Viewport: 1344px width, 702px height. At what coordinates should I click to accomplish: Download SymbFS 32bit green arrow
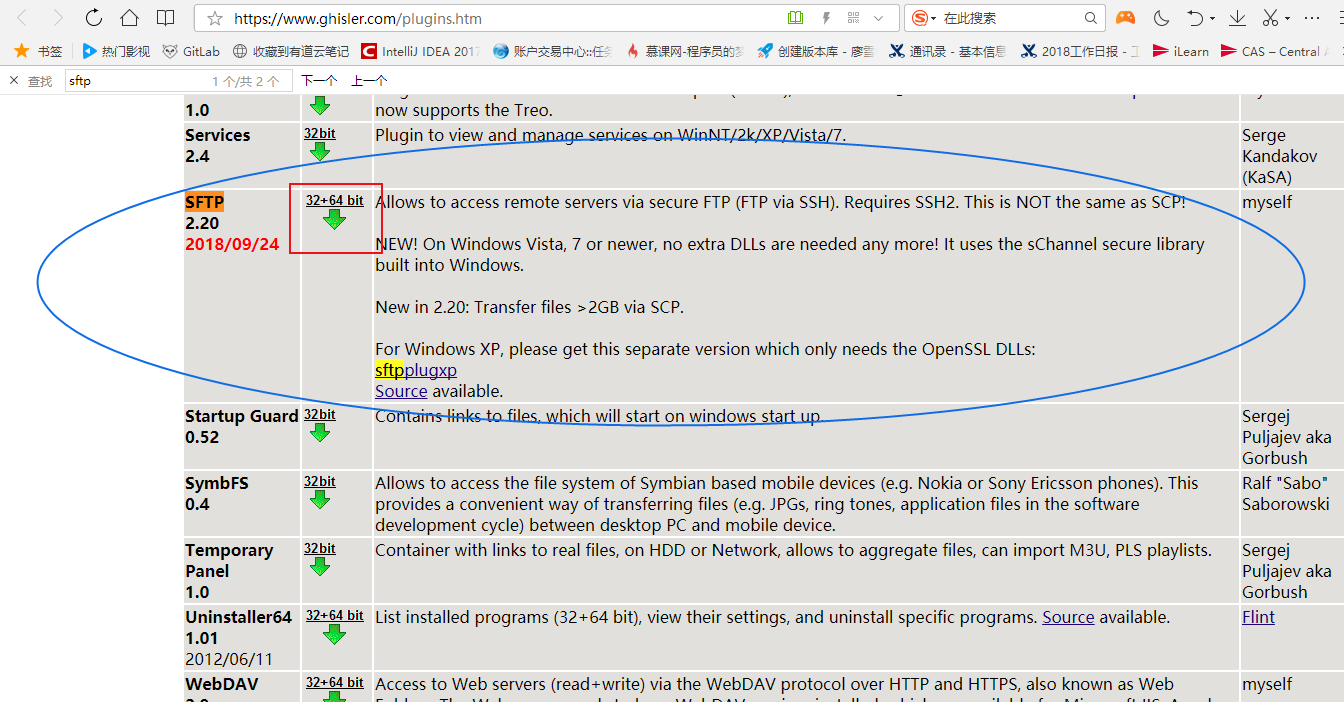[320, 499]
